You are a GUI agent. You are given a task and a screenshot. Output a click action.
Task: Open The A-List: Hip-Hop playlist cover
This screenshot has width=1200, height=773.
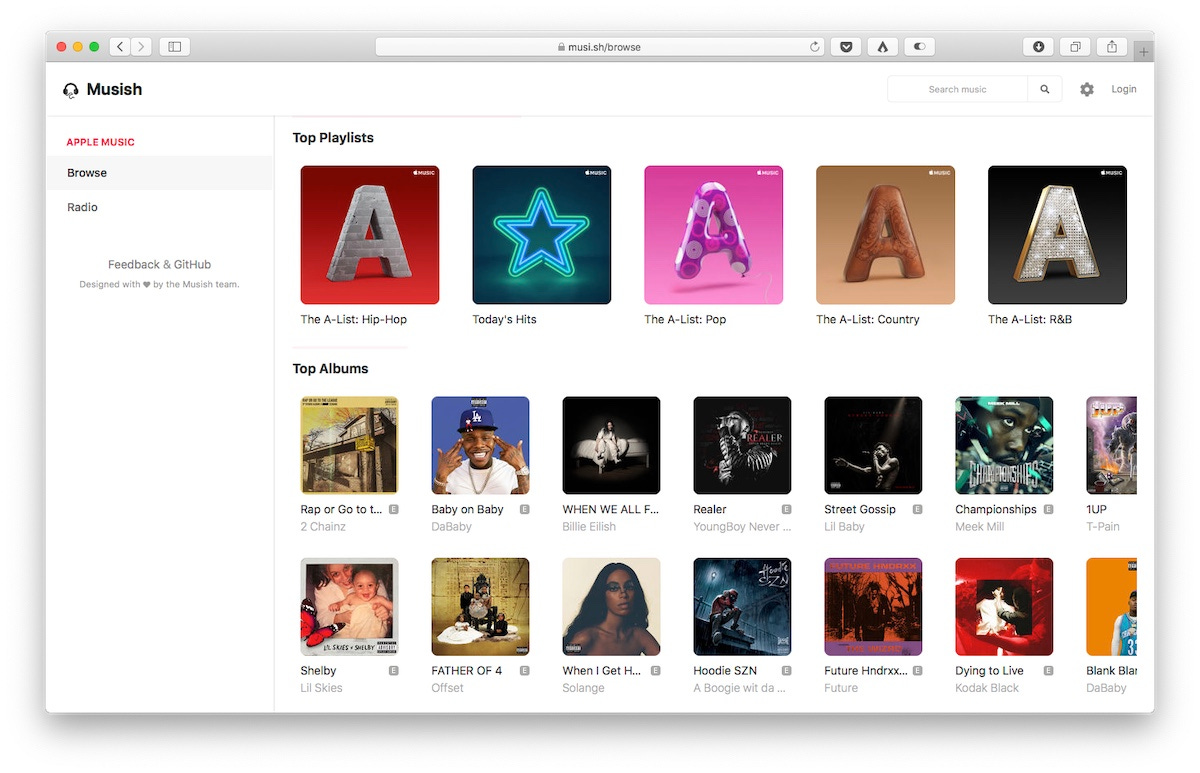tap(370, 235)
